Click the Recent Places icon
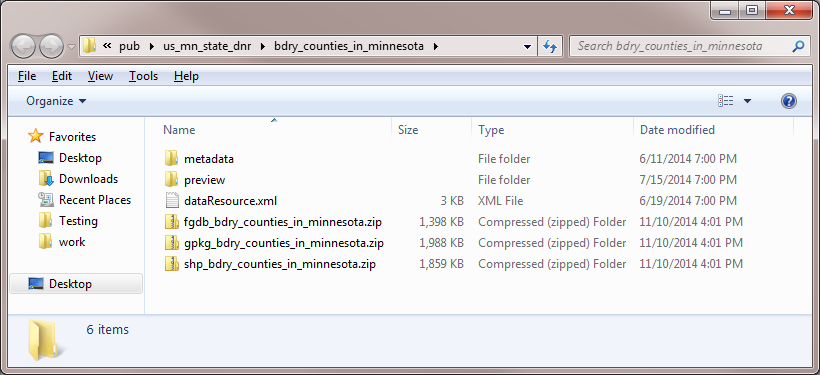 point(46,200)
